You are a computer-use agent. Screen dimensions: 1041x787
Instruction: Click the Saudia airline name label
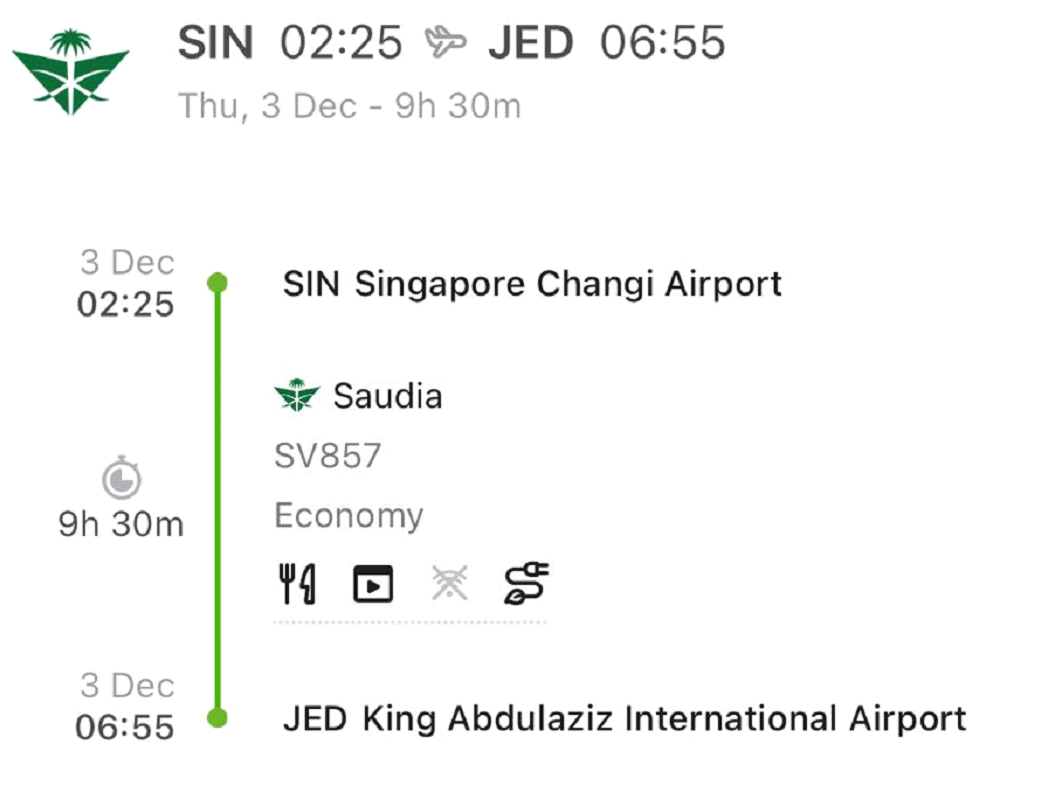[x=387, y=396]
